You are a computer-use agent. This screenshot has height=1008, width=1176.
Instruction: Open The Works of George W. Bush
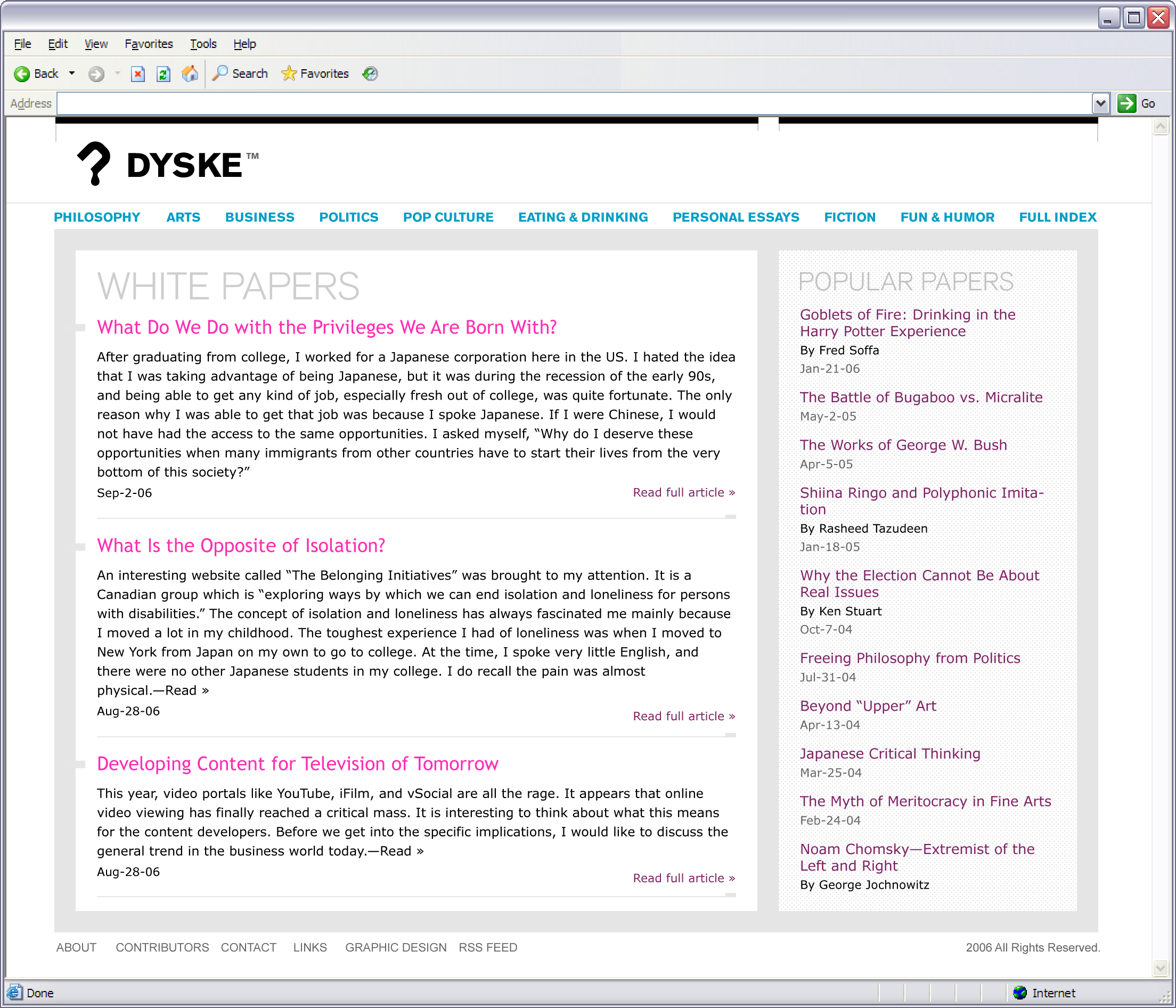coord(903,445)
